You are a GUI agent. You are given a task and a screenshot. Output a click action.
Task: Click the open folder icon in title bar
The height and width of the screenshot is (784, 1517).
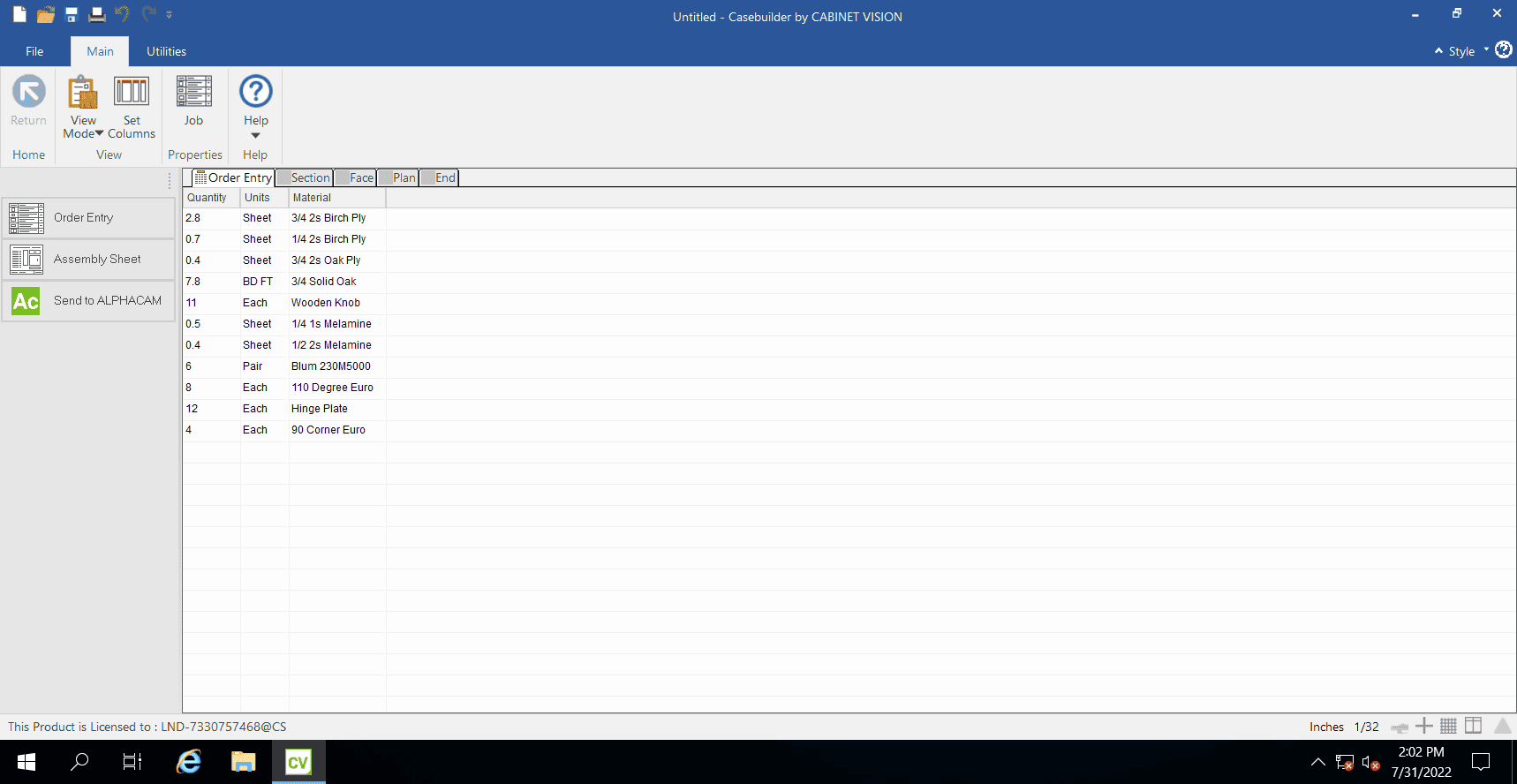click(46, 14)
